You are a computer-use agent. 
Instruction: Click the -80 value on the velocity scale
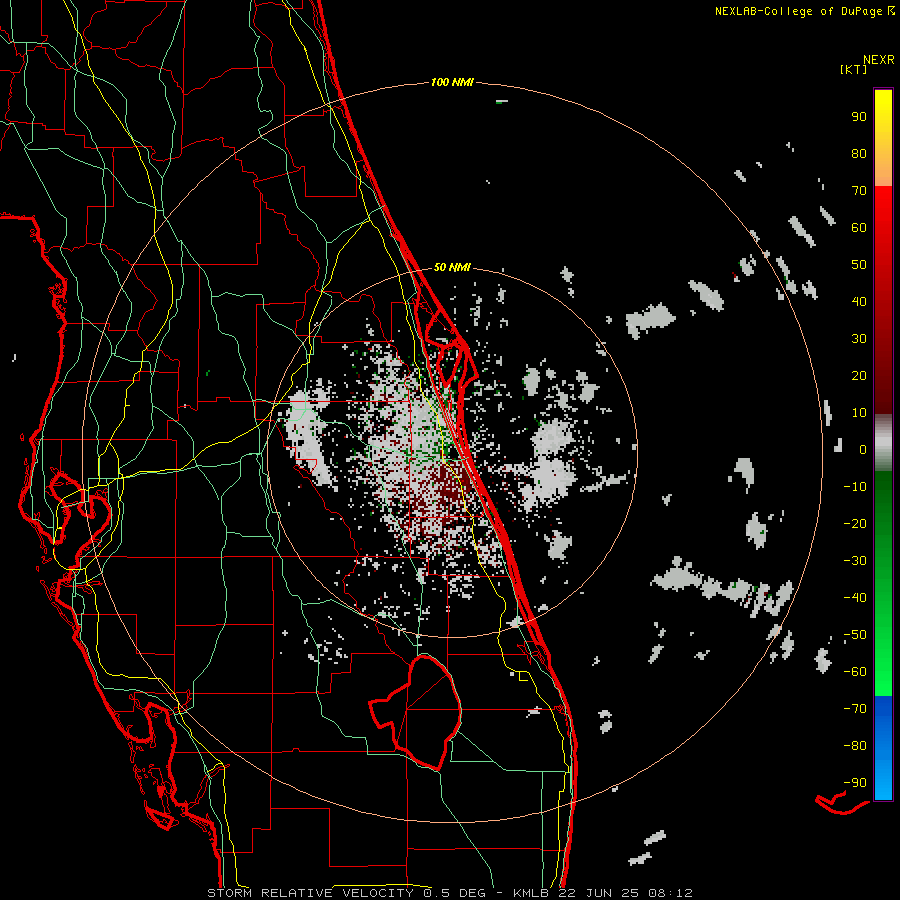(x=855, y=746)
